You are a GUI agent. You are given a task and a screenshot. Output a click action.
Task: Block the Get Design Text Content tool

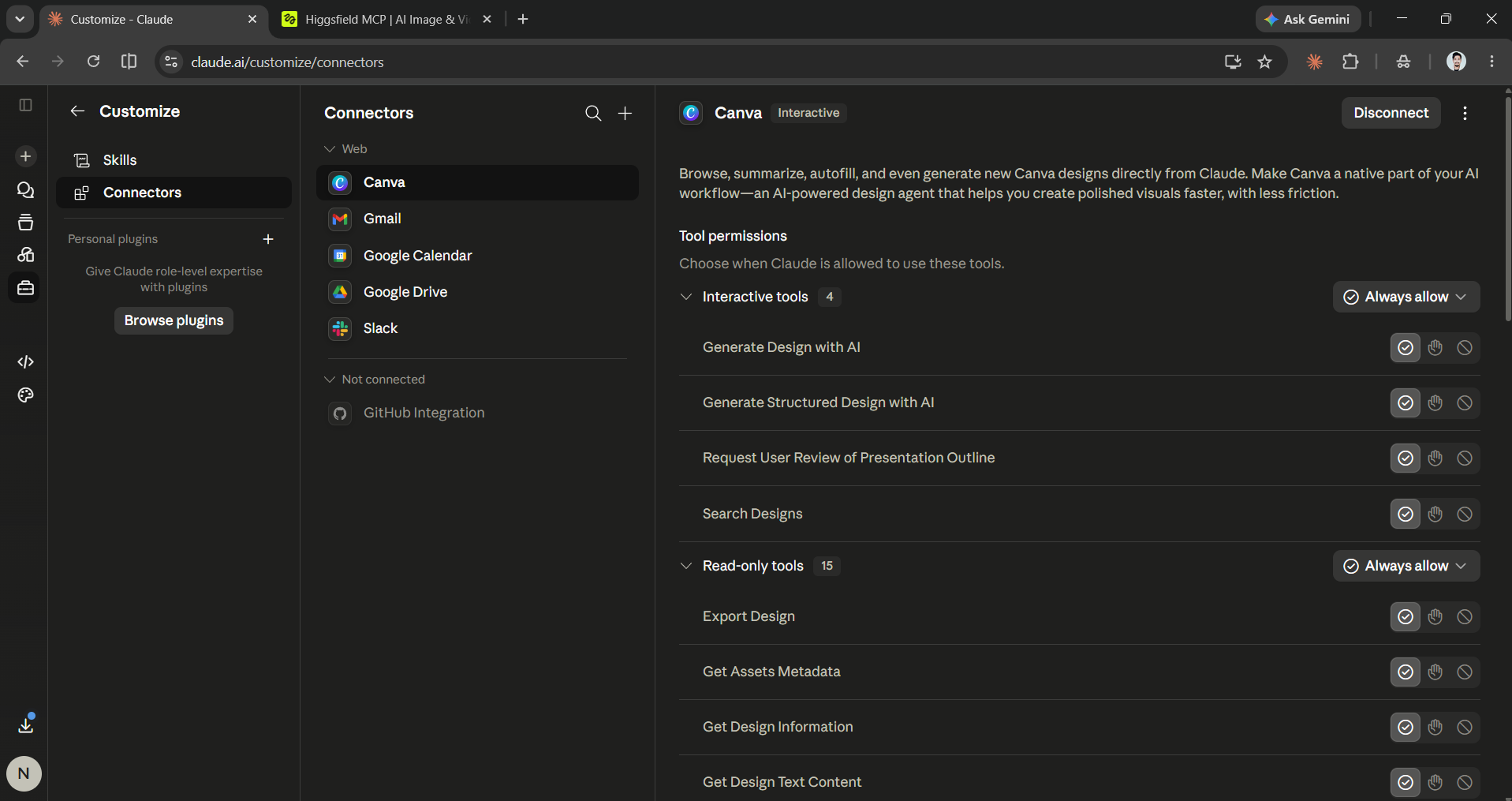[1465, 783]
